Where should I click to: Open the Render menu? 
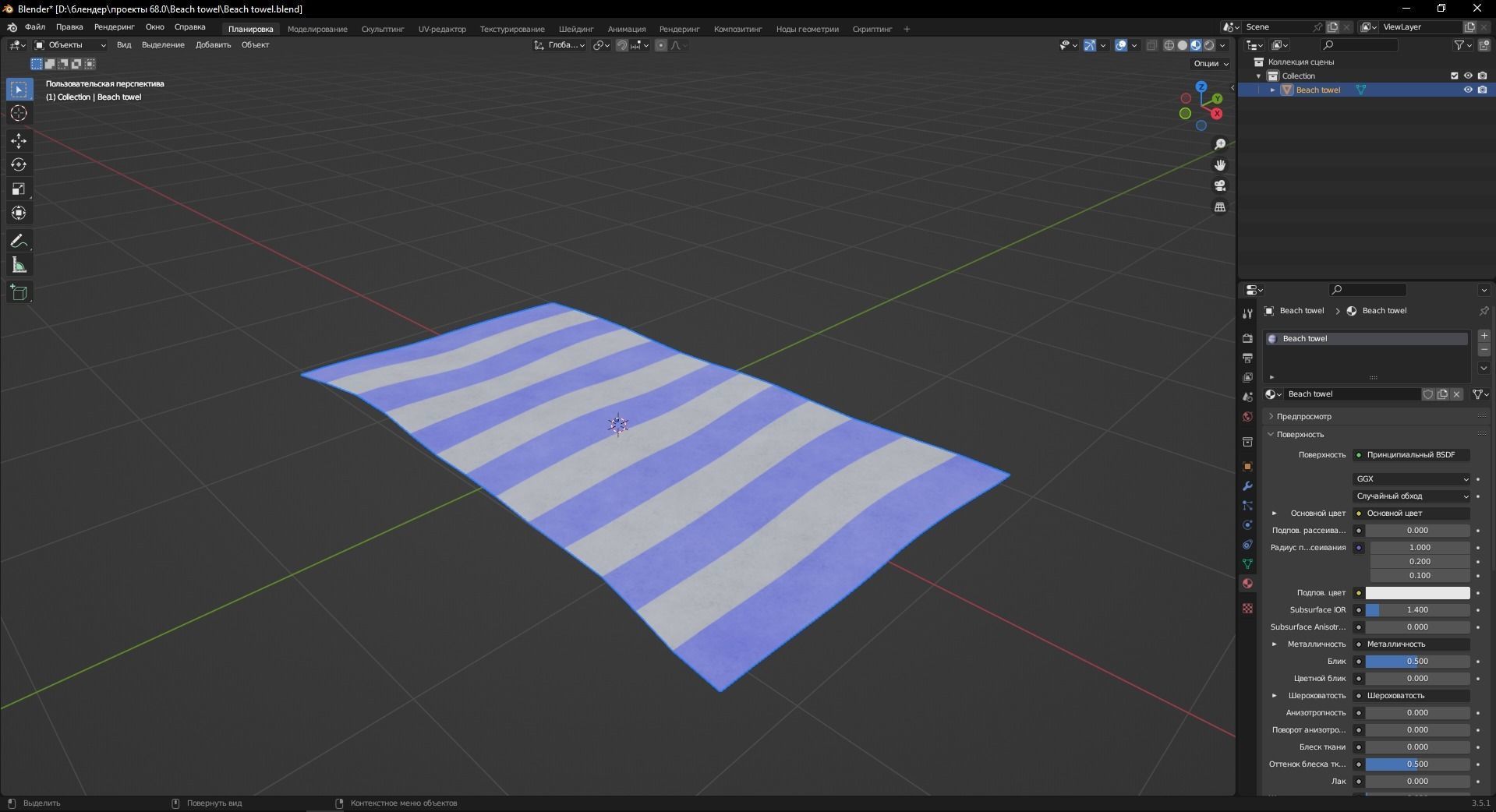tap(115, 27)
